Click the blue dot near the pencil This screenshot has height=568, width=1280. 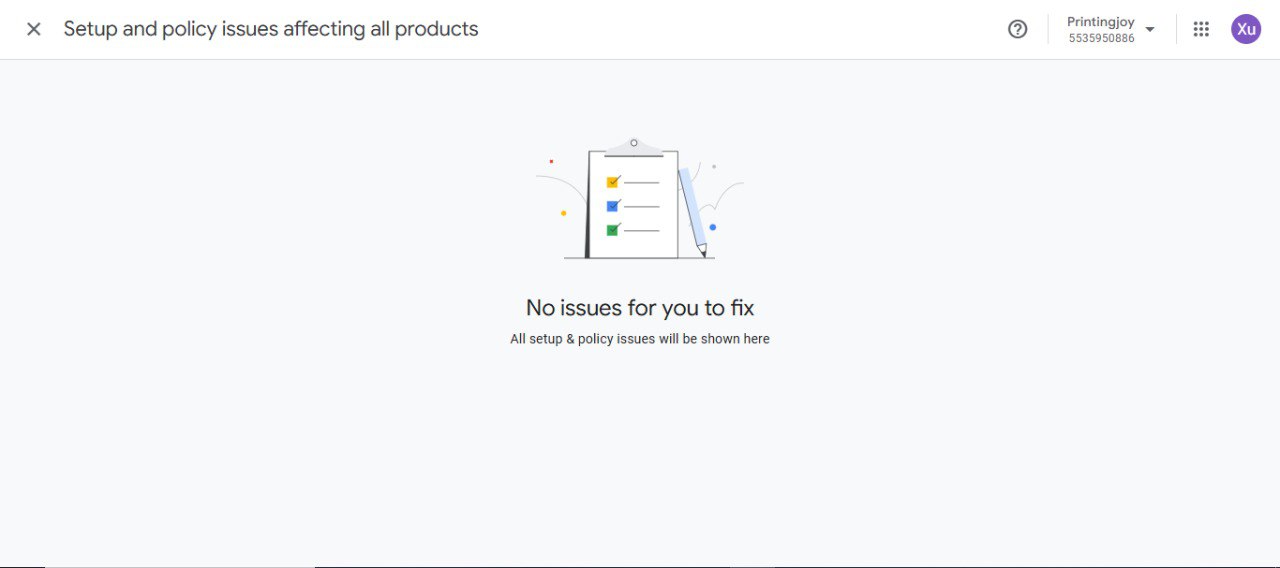(713, 227)
